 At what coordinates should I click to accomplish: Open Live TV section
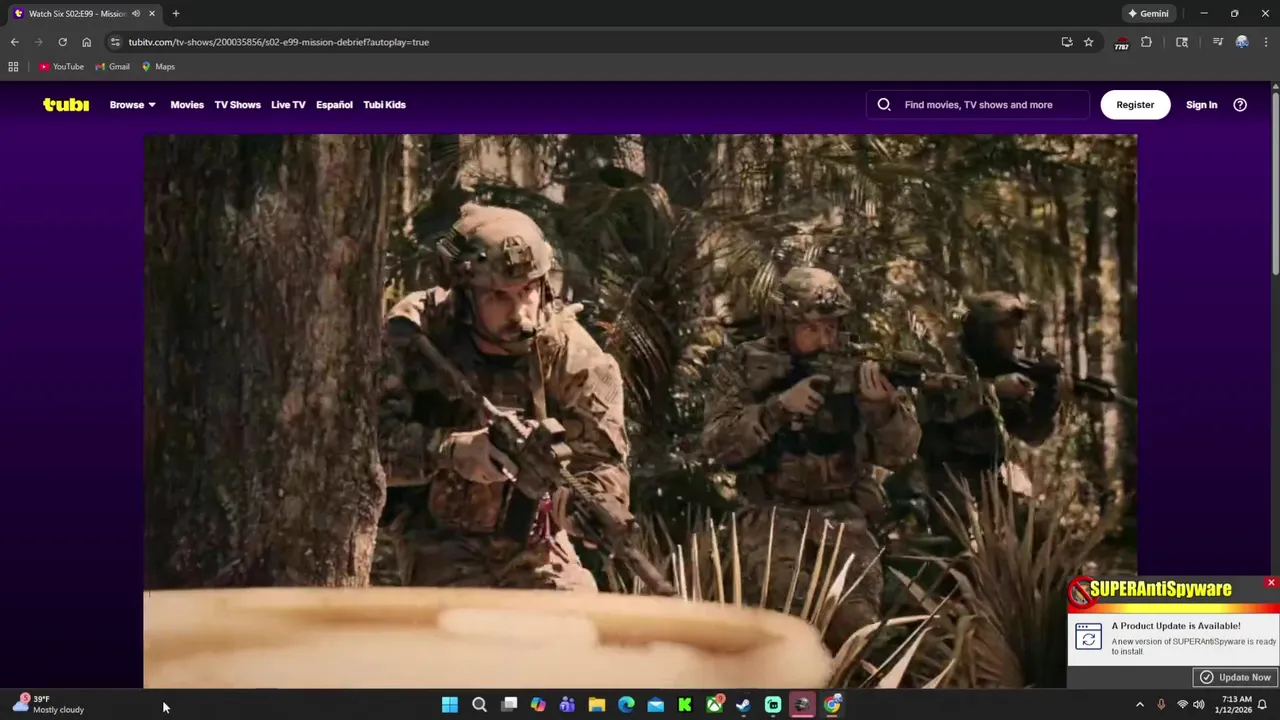click(x=288, y=104)
